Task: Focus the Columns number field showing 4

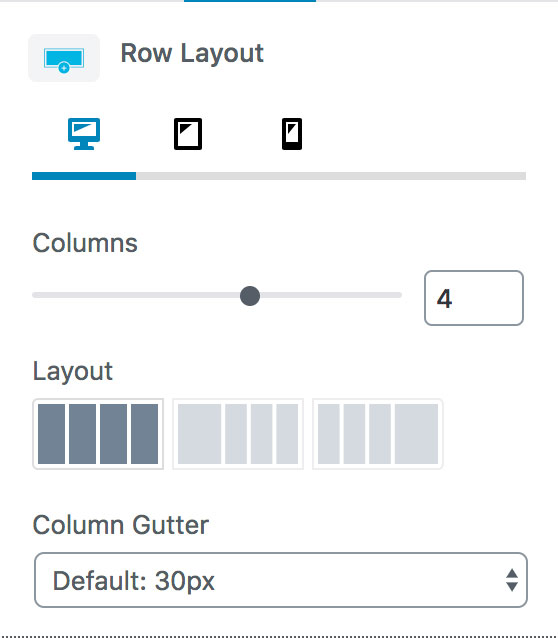Action: coord(474,298)
